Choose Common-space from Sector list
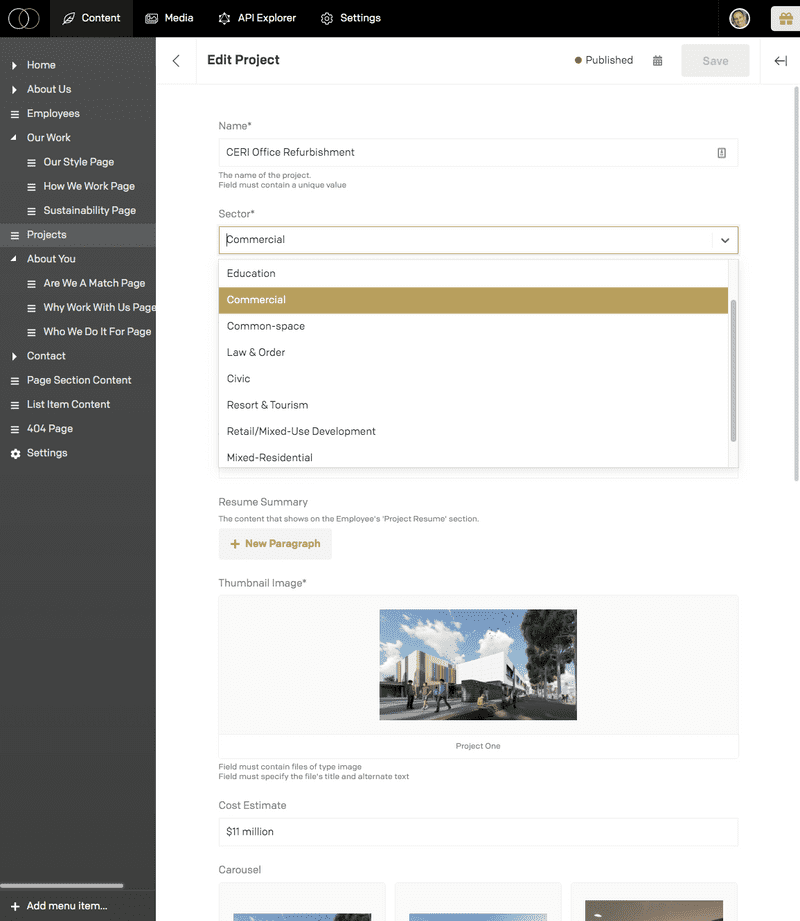The width and height of the screenshot is (800, 921). coord(473,326)
